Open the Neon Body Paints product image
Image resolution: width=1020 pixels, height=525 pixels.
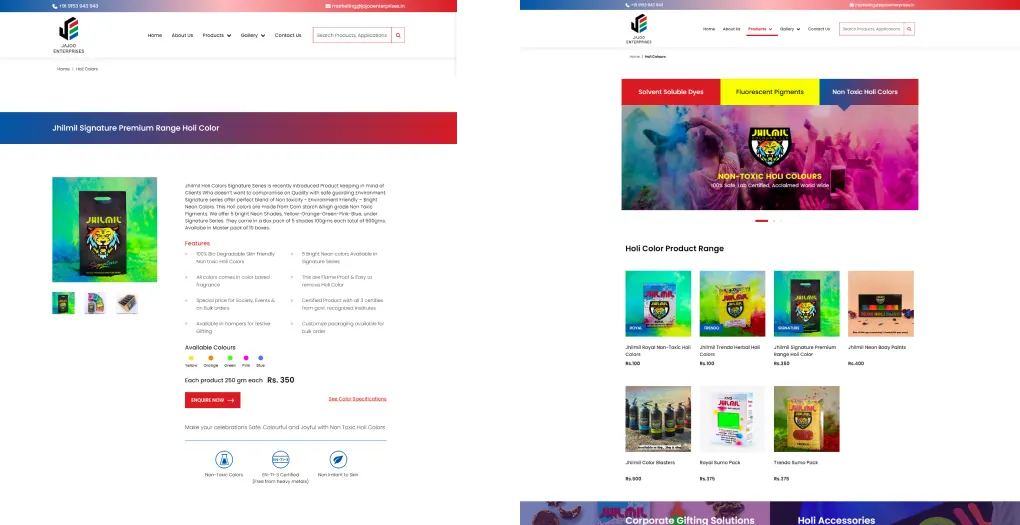(881, 304)
